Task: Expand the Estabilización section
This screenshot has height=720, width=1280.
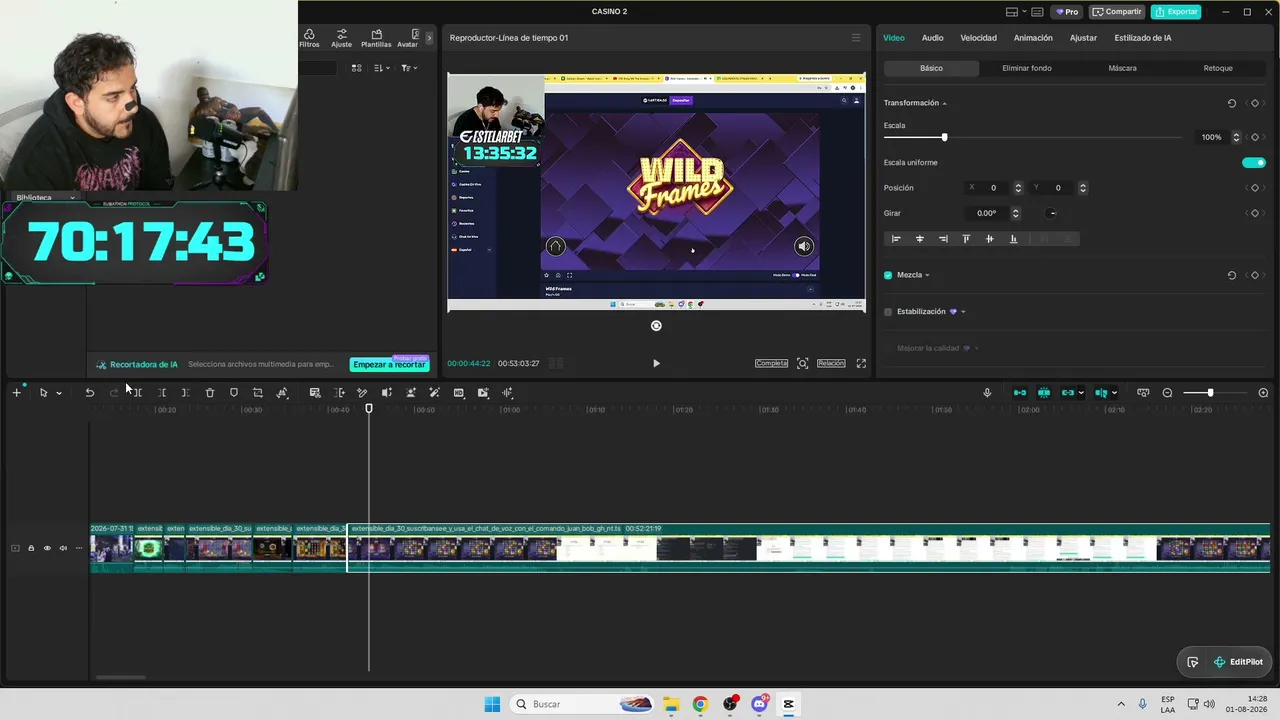Action: point(963,312)
